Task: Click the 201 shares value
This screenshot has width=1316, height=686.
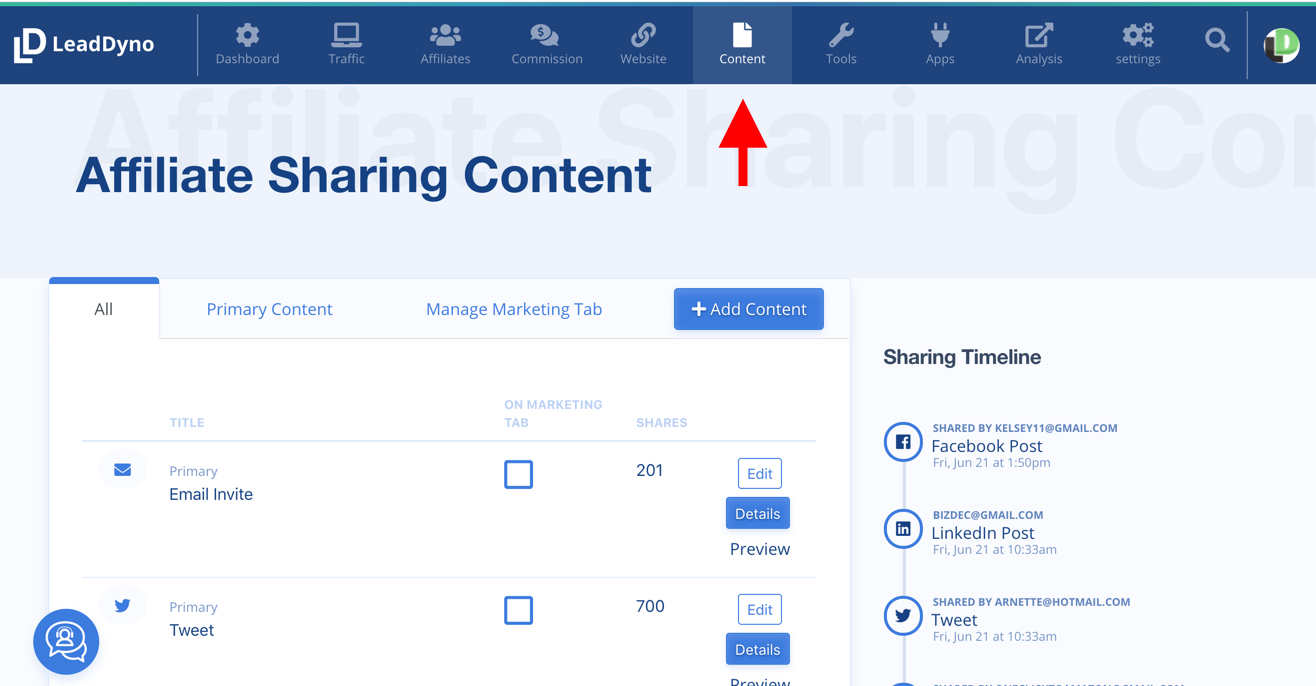Action: tap(650, 470)
